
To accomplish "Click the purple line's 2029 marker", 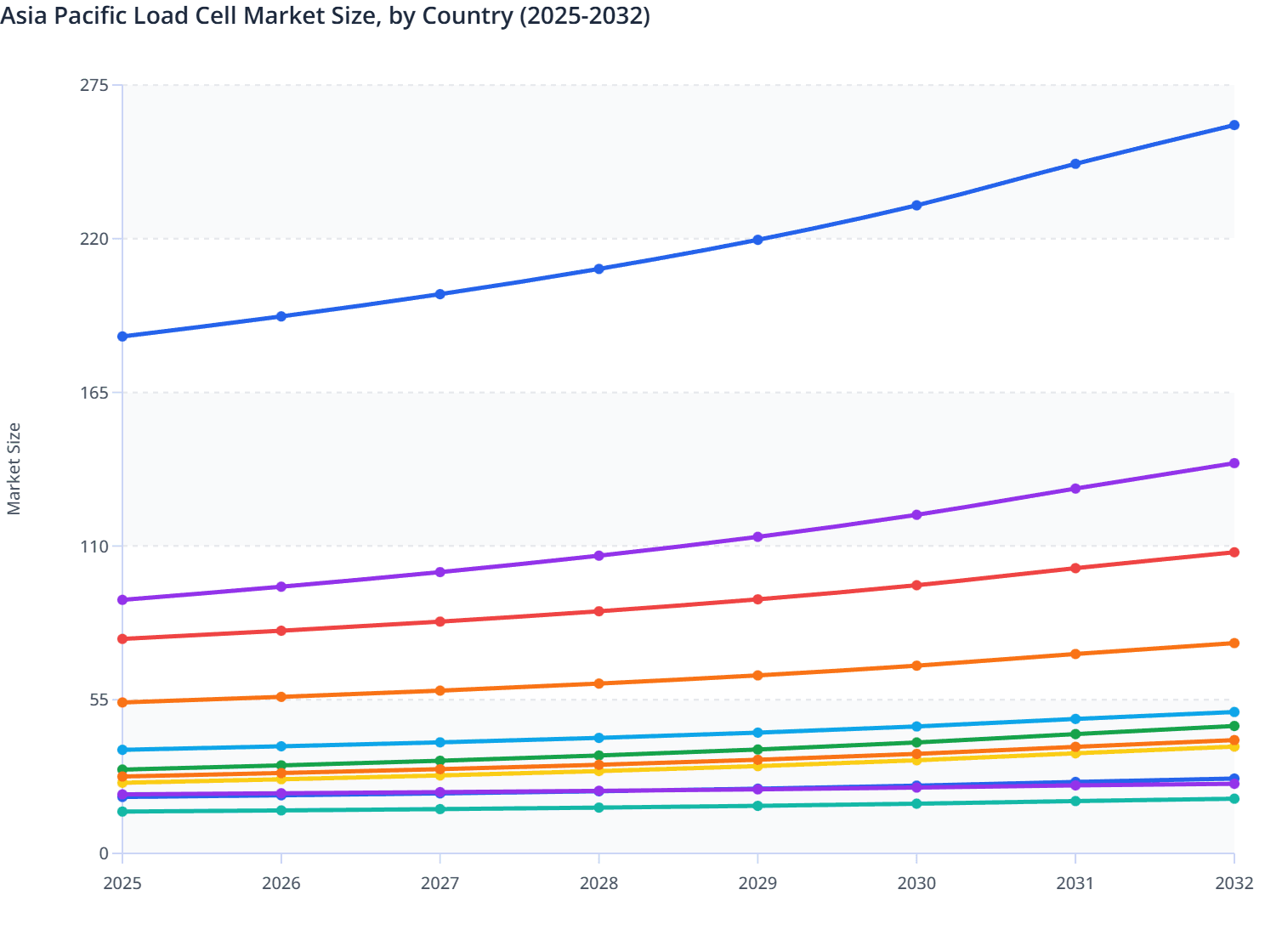I will (759, 536).
